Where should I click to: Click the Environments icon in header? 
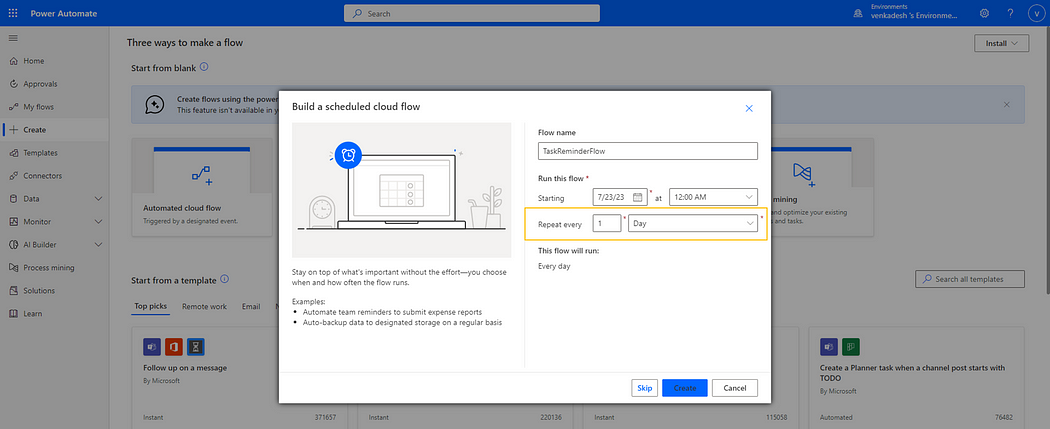click(x=858, y=13)
